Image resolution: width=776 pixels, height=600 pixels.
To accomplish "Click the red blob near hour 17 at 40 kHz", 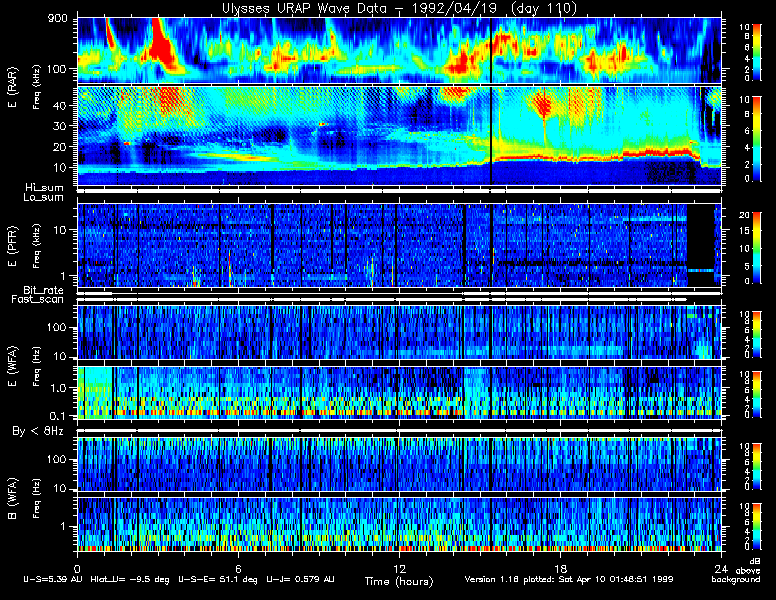I will [543, 105].
